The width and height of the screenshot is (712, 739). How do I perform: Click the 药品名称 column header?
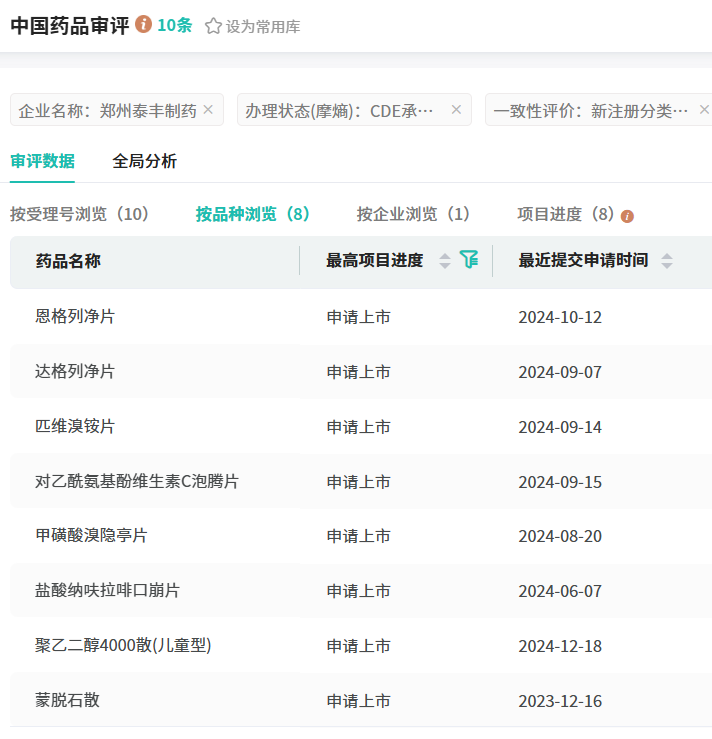68,261
